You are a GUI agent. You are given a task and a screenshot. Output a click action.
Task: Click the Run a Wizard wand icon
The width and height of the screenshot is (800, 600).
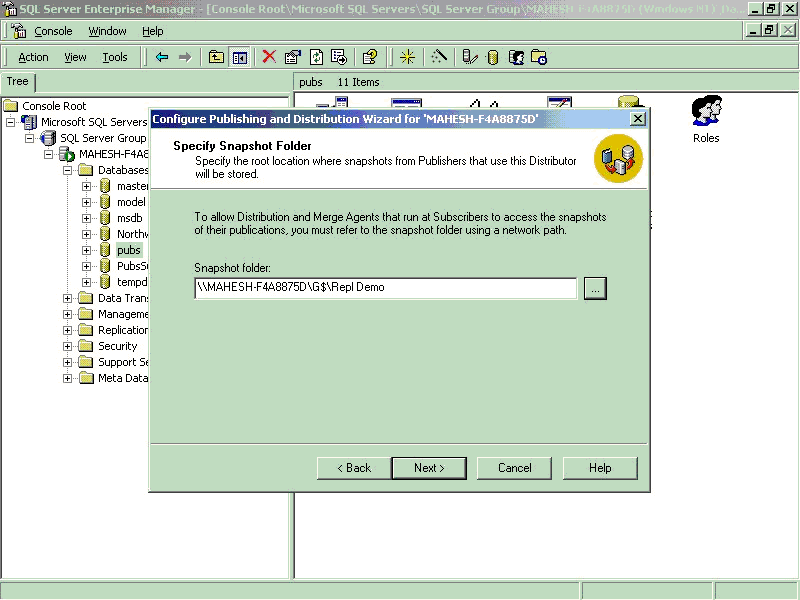tap(439, 57)
